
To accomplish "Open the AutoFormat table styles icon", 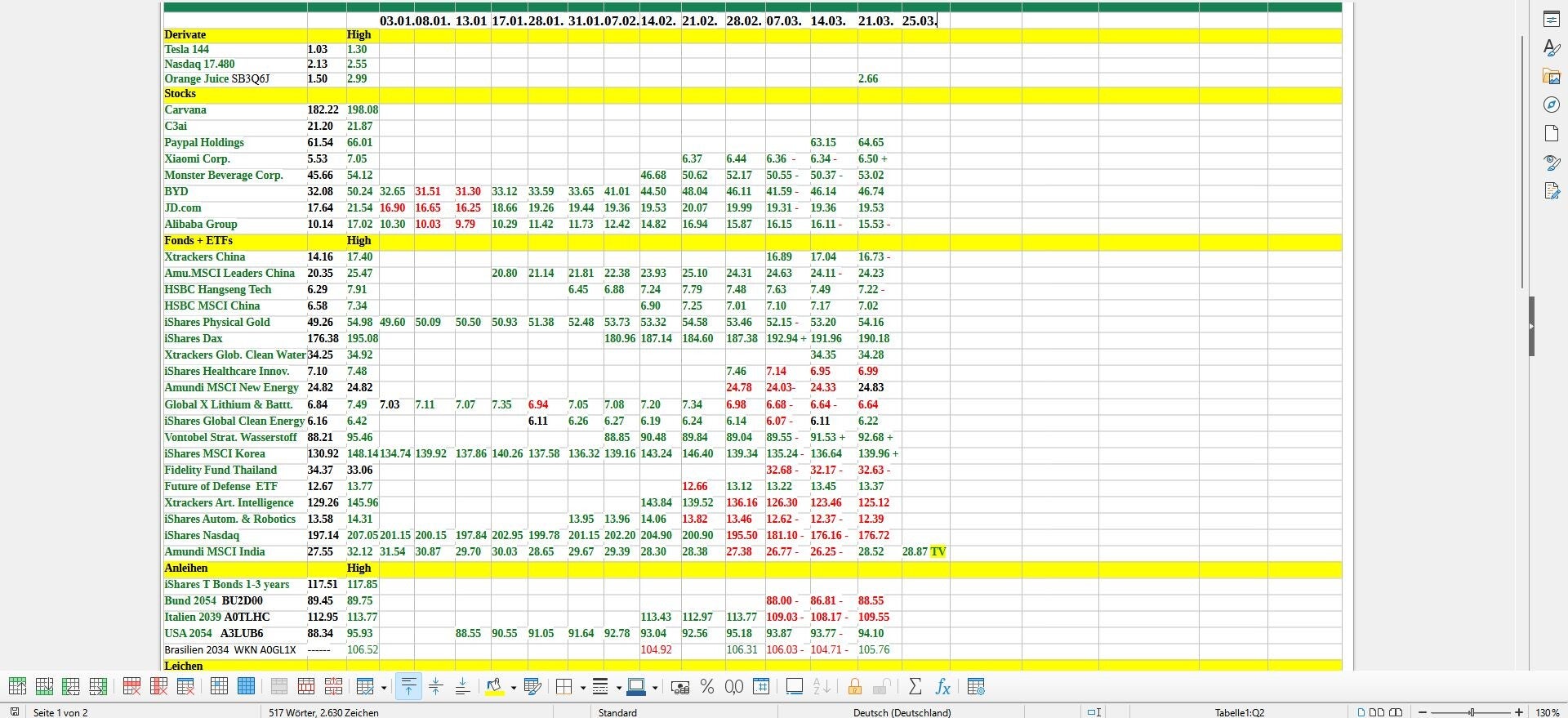I will tap(532, 687).
